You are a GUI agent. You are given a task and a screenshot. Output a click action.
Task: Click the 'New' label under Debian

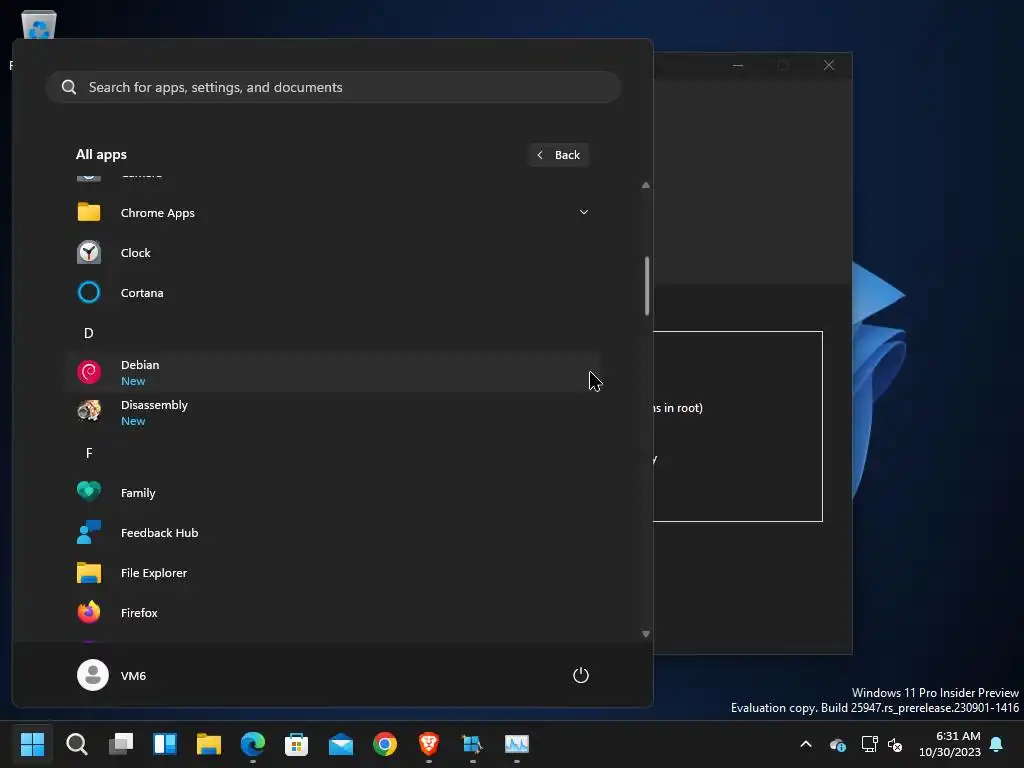point(133,381)
